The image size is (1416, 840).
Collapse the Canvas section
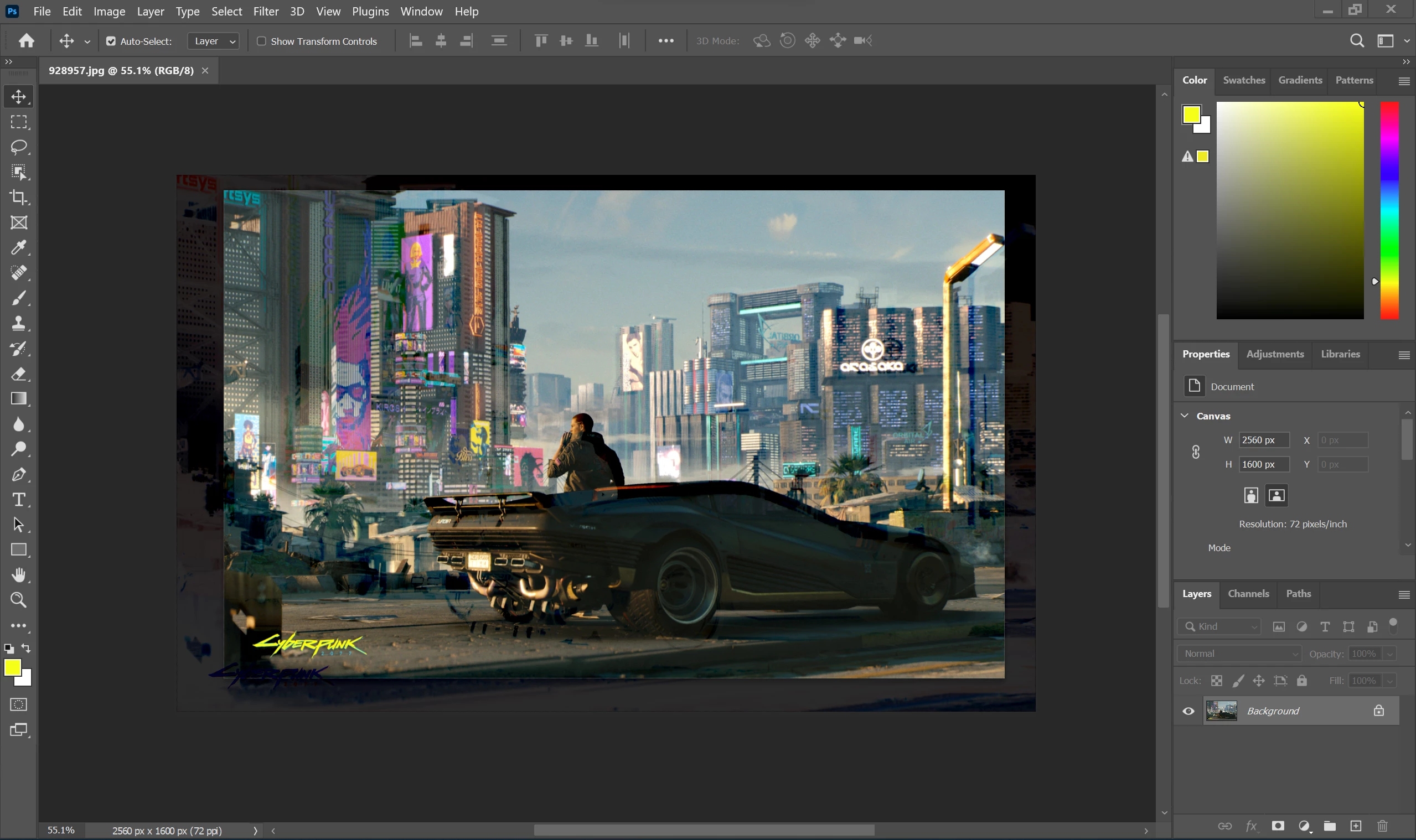[1185, 416]
